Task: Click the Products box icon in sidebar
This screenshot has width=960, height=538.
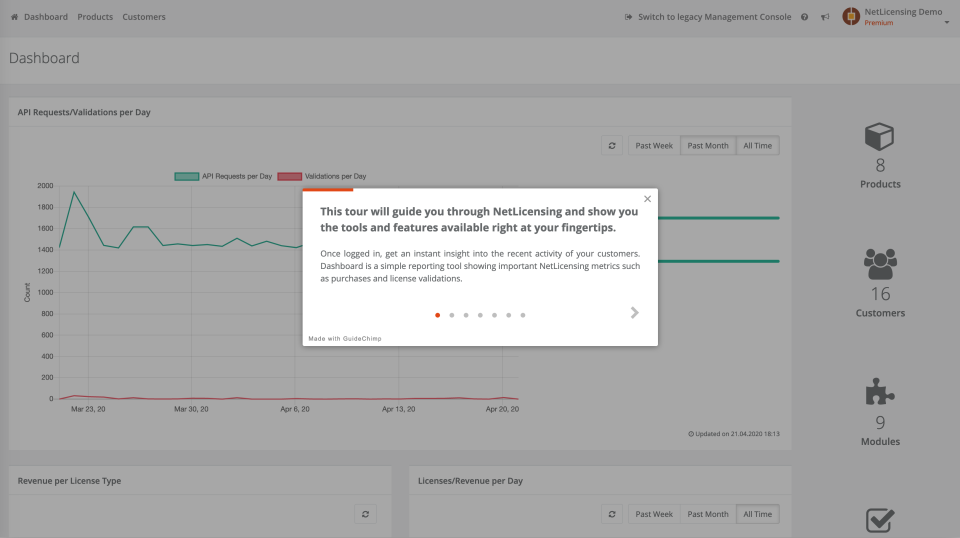Action: [879, 137]
